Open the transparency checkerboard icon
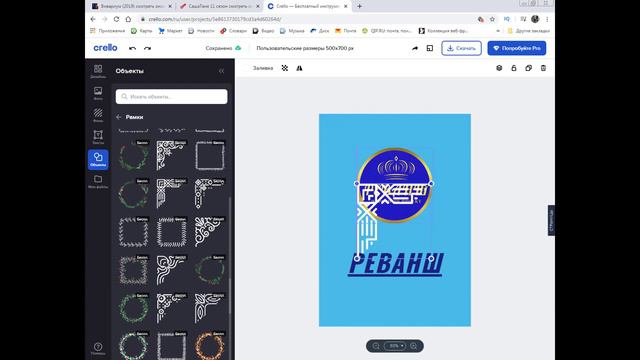The image size is (640, 360). pyautogui.click(x=284, y=68)
